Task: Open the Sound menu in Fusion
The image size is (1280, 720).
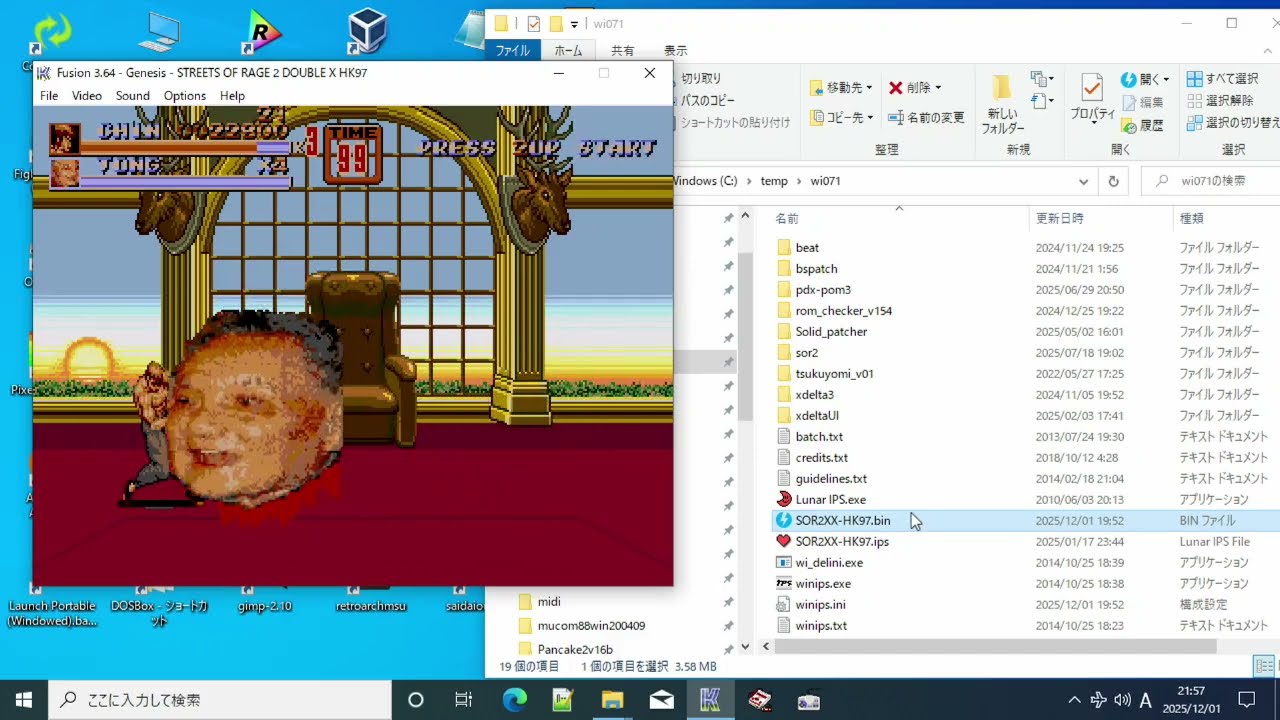Action: tap(132, 96)
